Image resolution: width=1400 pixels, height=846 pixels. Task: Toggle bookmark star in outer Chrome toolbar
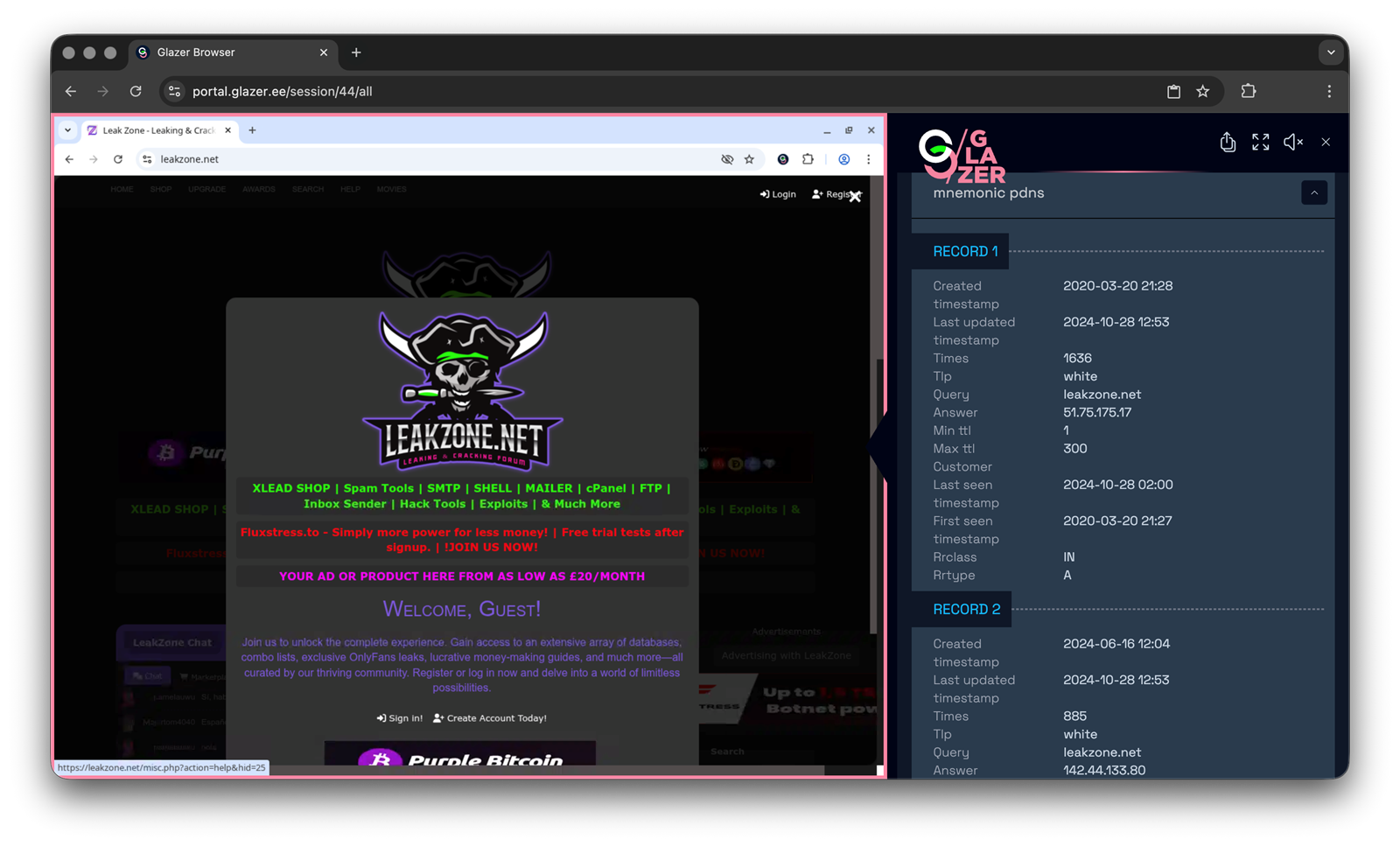point(1202,91)
